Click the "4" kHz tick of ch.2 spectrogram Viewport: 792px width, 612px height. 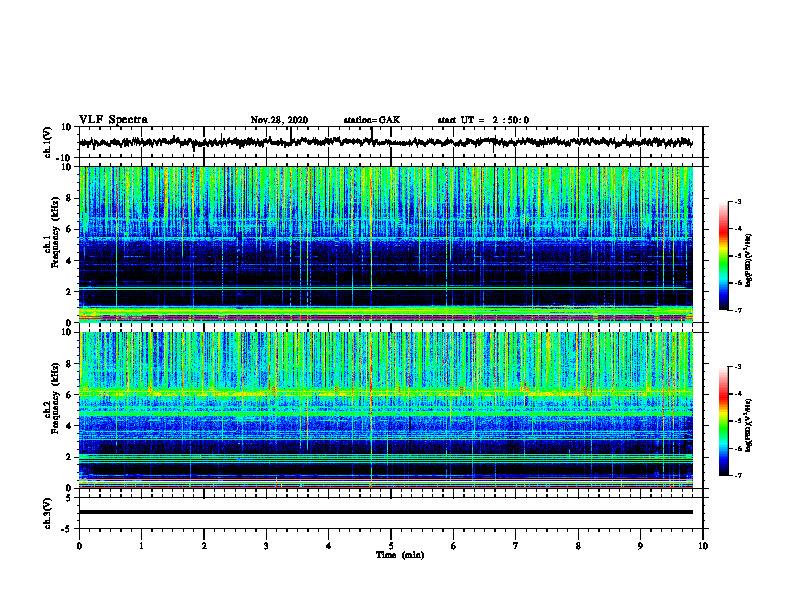(x=69, y=426)
